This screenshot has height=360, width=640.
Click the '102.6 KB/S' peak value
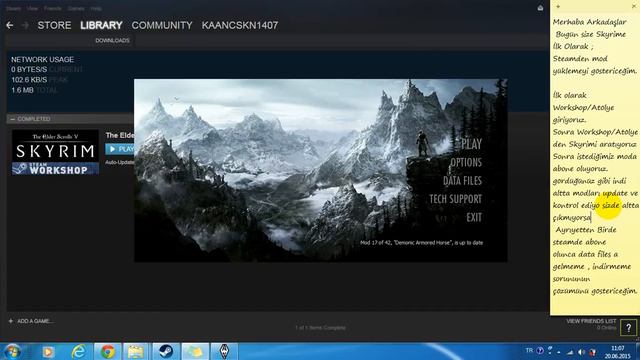tap(29, 80)
